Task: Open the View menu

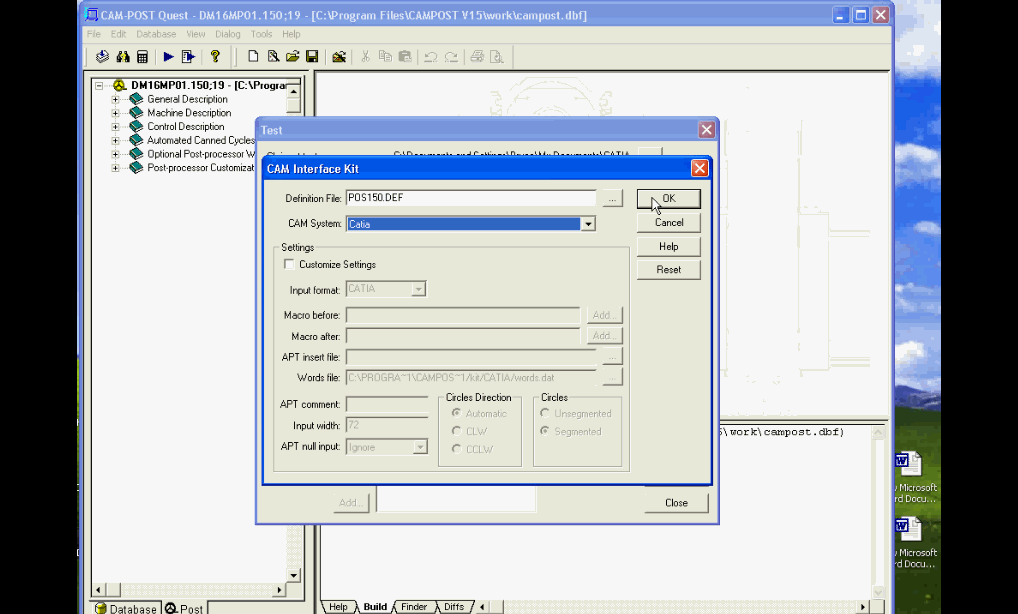Action: click(x=195, y=34)
